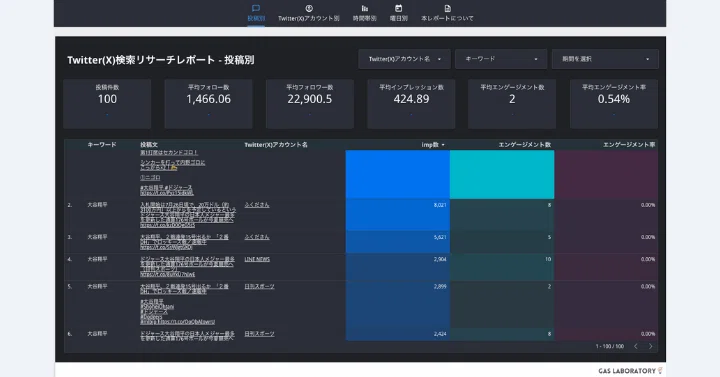
Task: Open 日刊スポーツ account link in row 5
Action: tap(259, 286)
